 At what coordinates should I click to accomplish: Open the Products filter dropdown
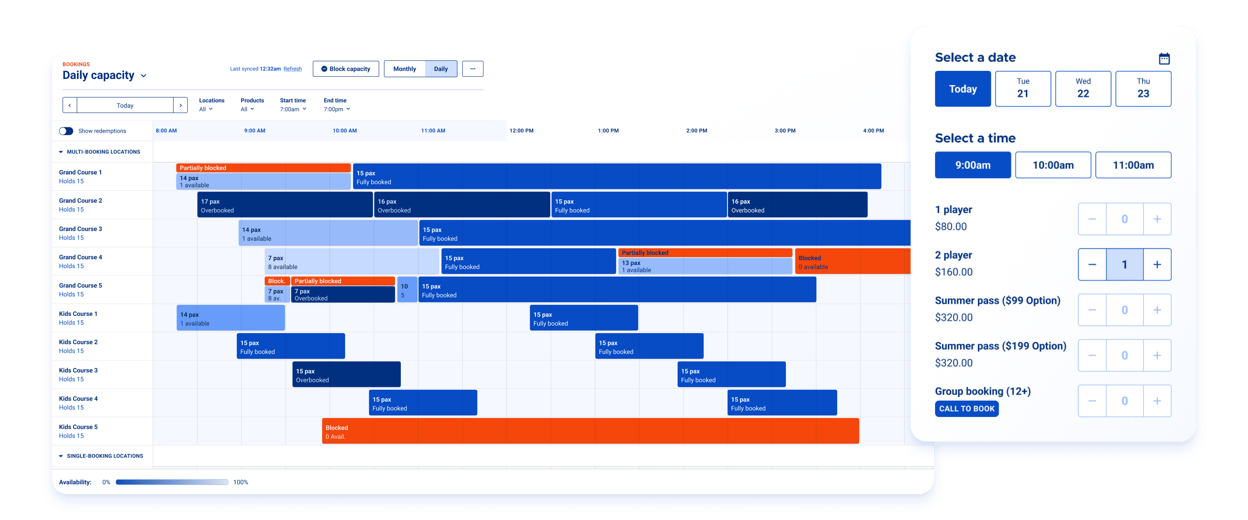pos(247,109)
